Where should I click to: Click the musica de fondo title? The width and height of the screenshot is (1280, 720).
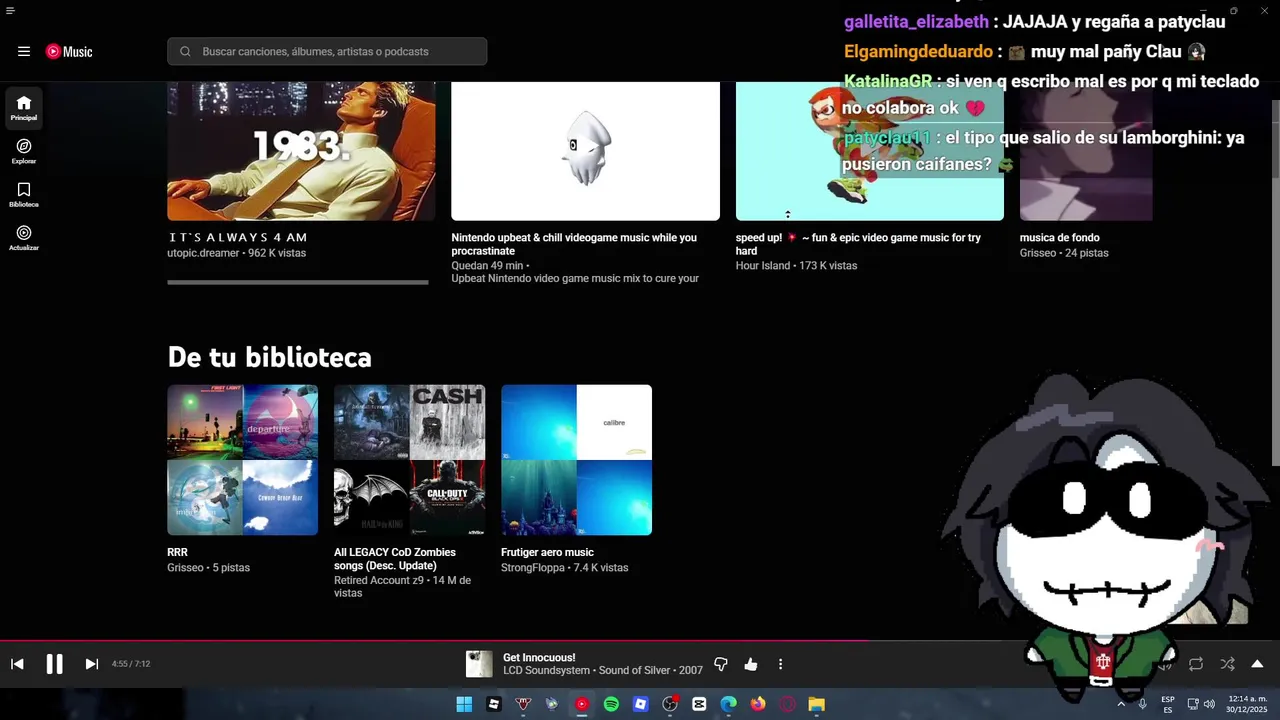[x=1059, y=238]
